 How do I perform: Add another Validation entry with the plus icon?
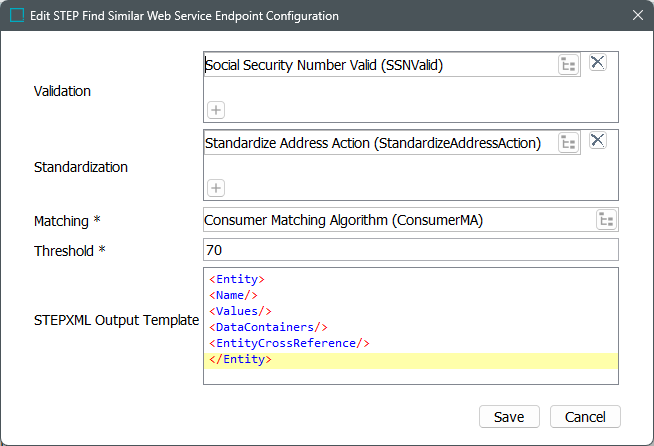[216, 109]
